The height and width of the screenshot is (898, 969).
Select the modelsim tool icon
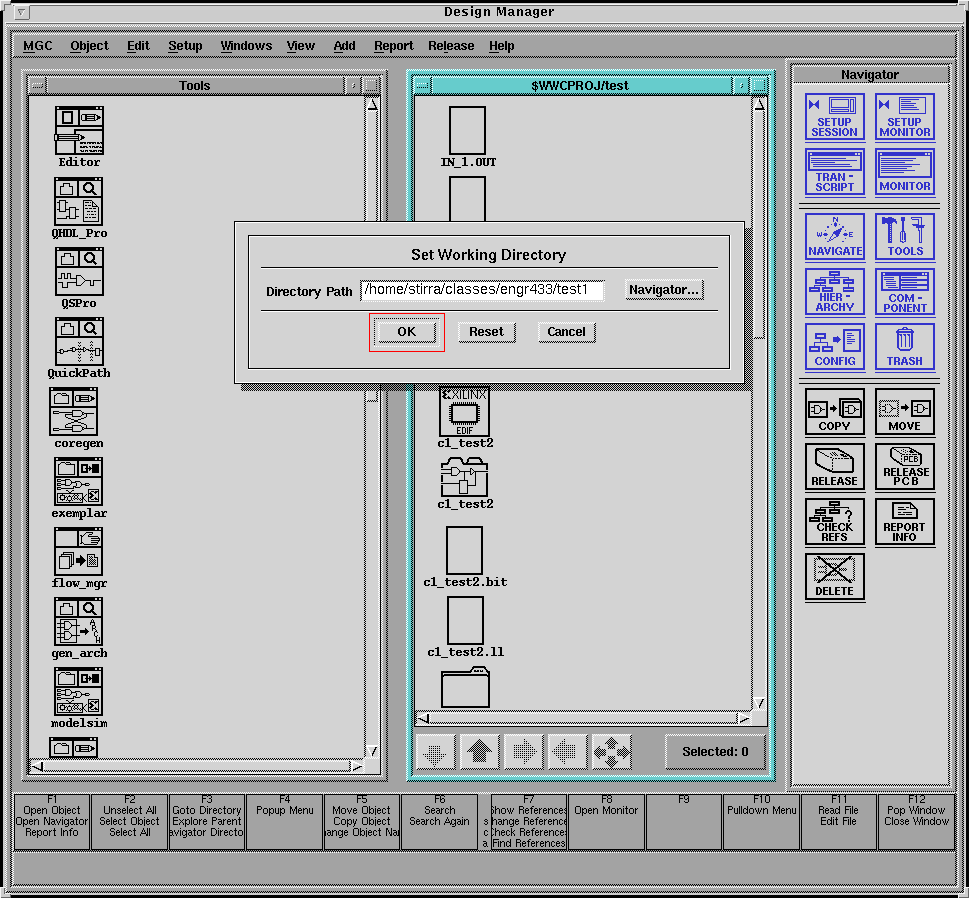click(x=79, y=691)
